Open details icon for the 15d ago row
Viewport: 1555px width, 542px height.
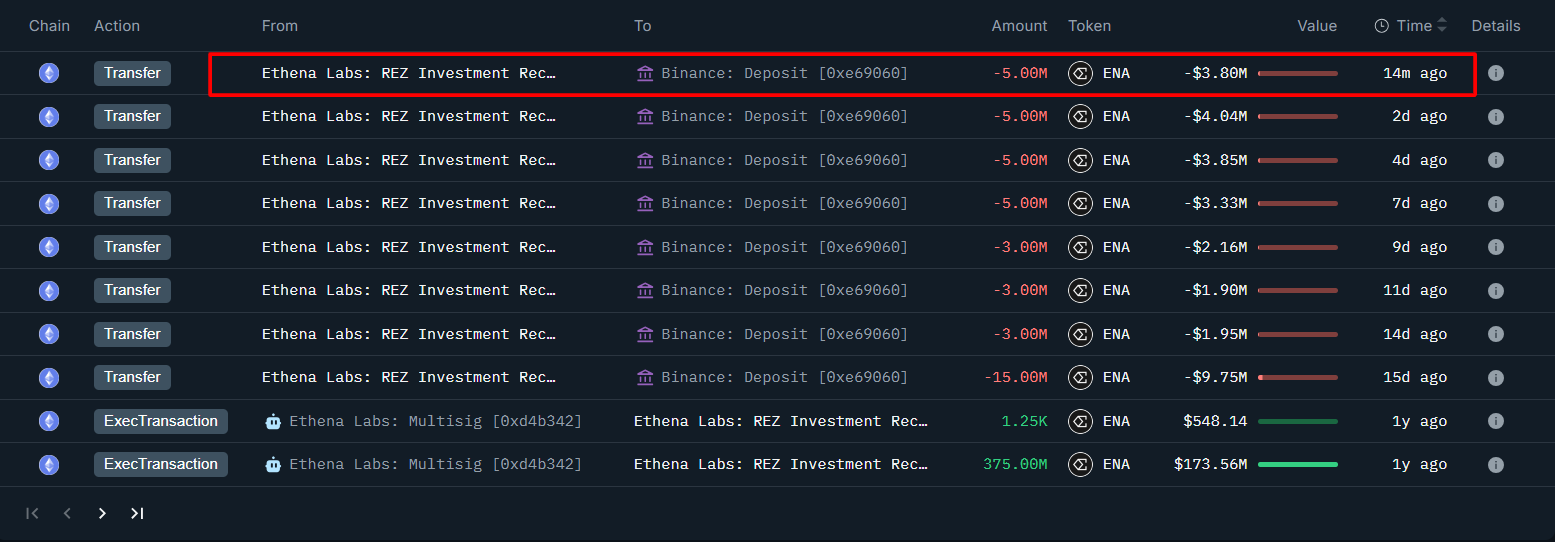1495,378
